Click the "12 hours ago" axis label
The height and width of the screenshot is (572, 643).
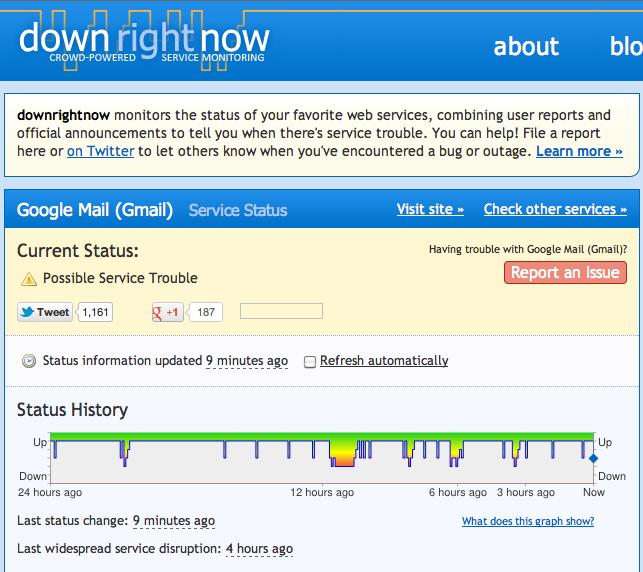pos(322,492)
